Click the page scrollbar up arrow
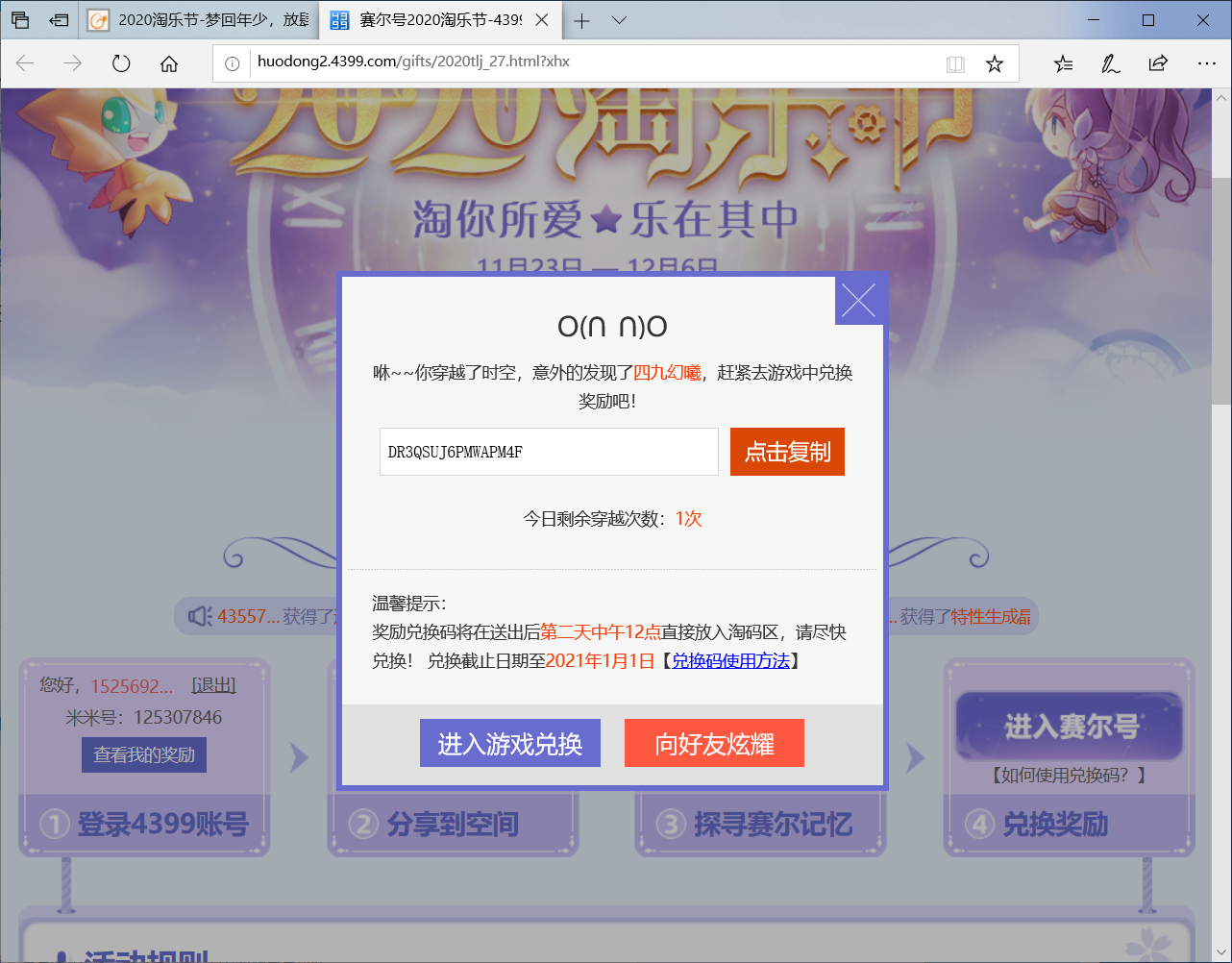 tap(1221, 98)
